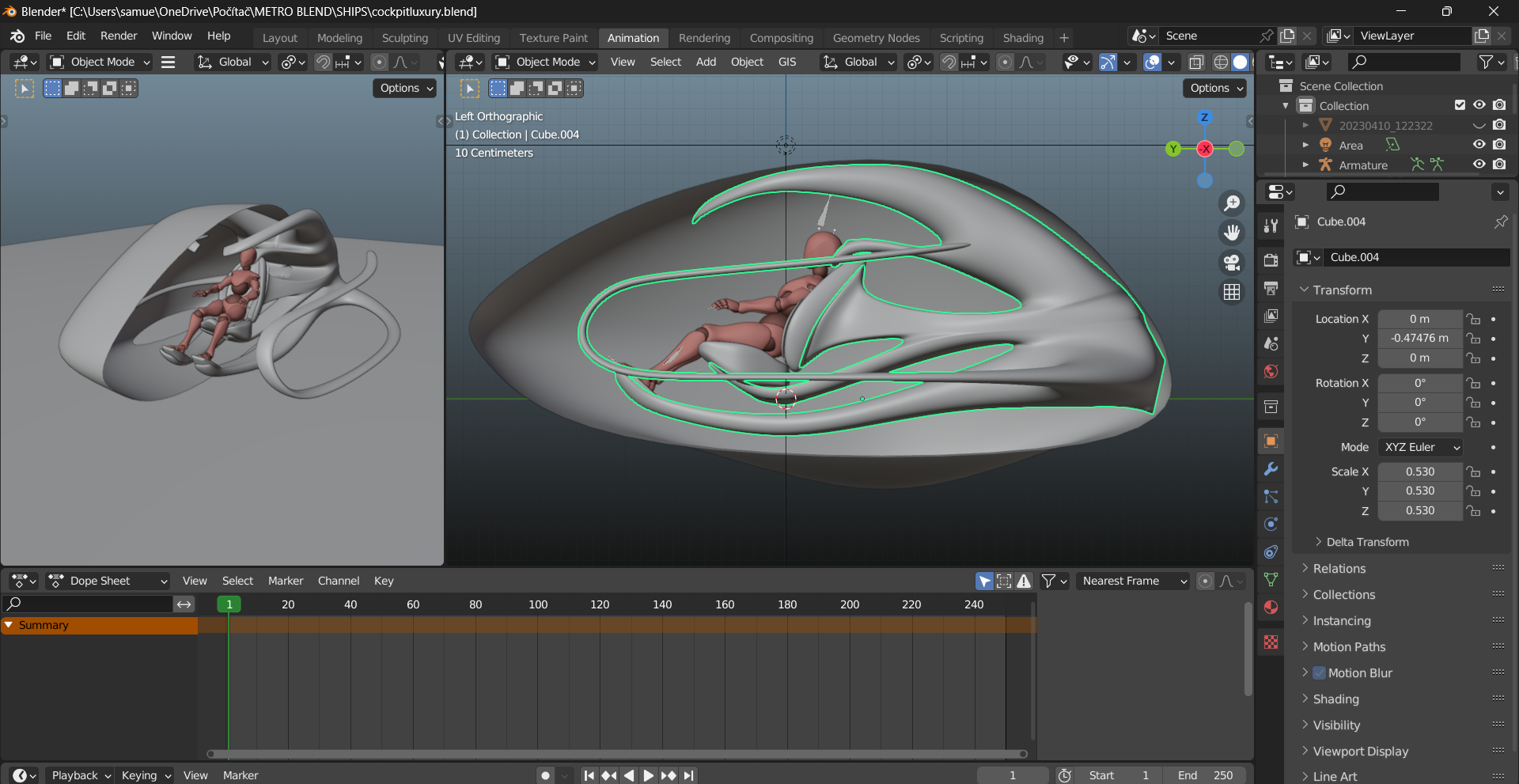Uncheck Collection exclude-from-view-layer checkbox
Viewport: 1519px width, 784px height.
tap(1460, 105)
